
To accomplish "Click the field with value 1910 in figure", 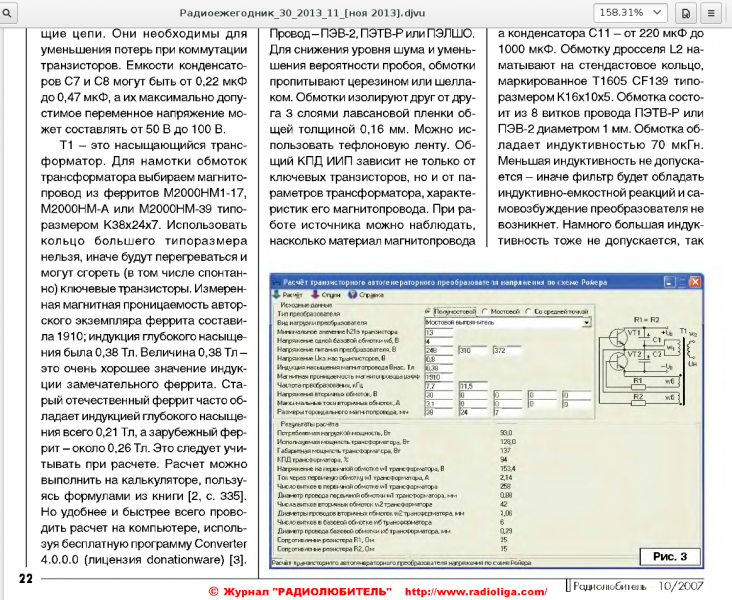I will [x=439, y=377].
